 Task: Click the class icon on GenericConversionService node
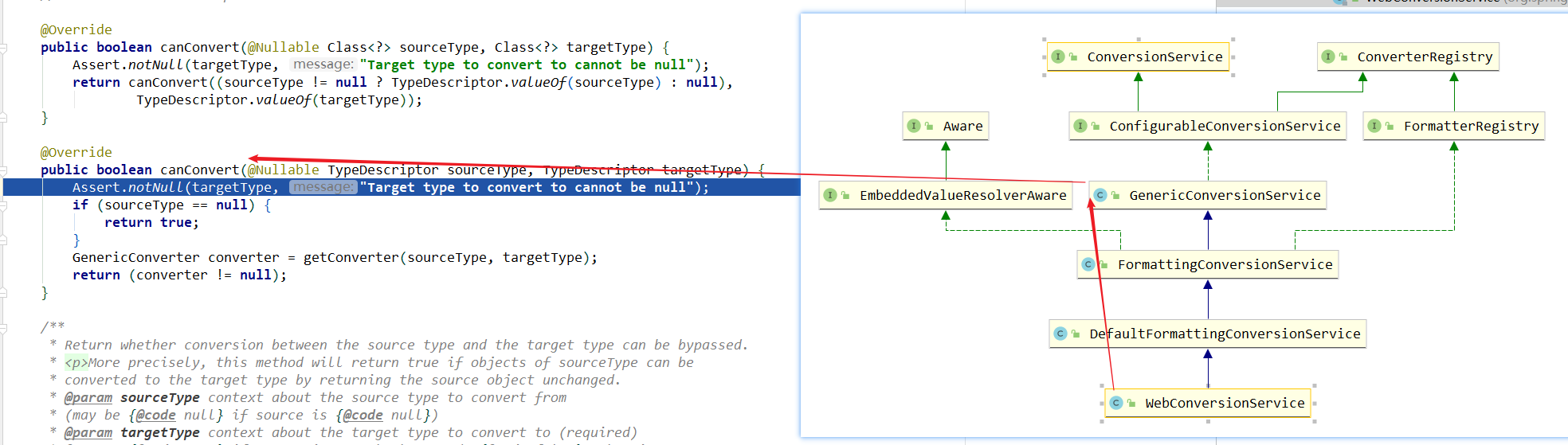1100,195
